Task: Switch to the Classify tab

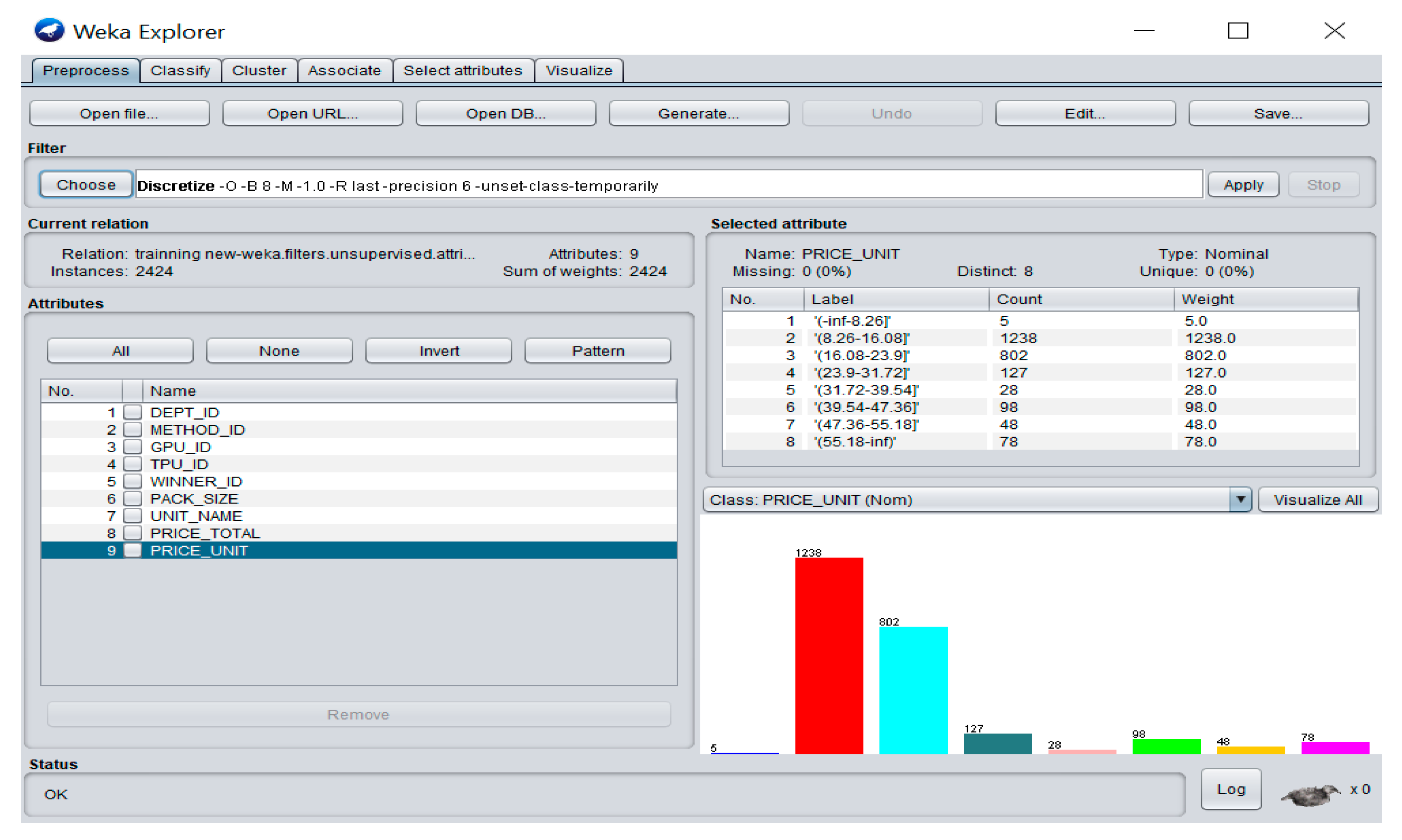Action: 180,71
